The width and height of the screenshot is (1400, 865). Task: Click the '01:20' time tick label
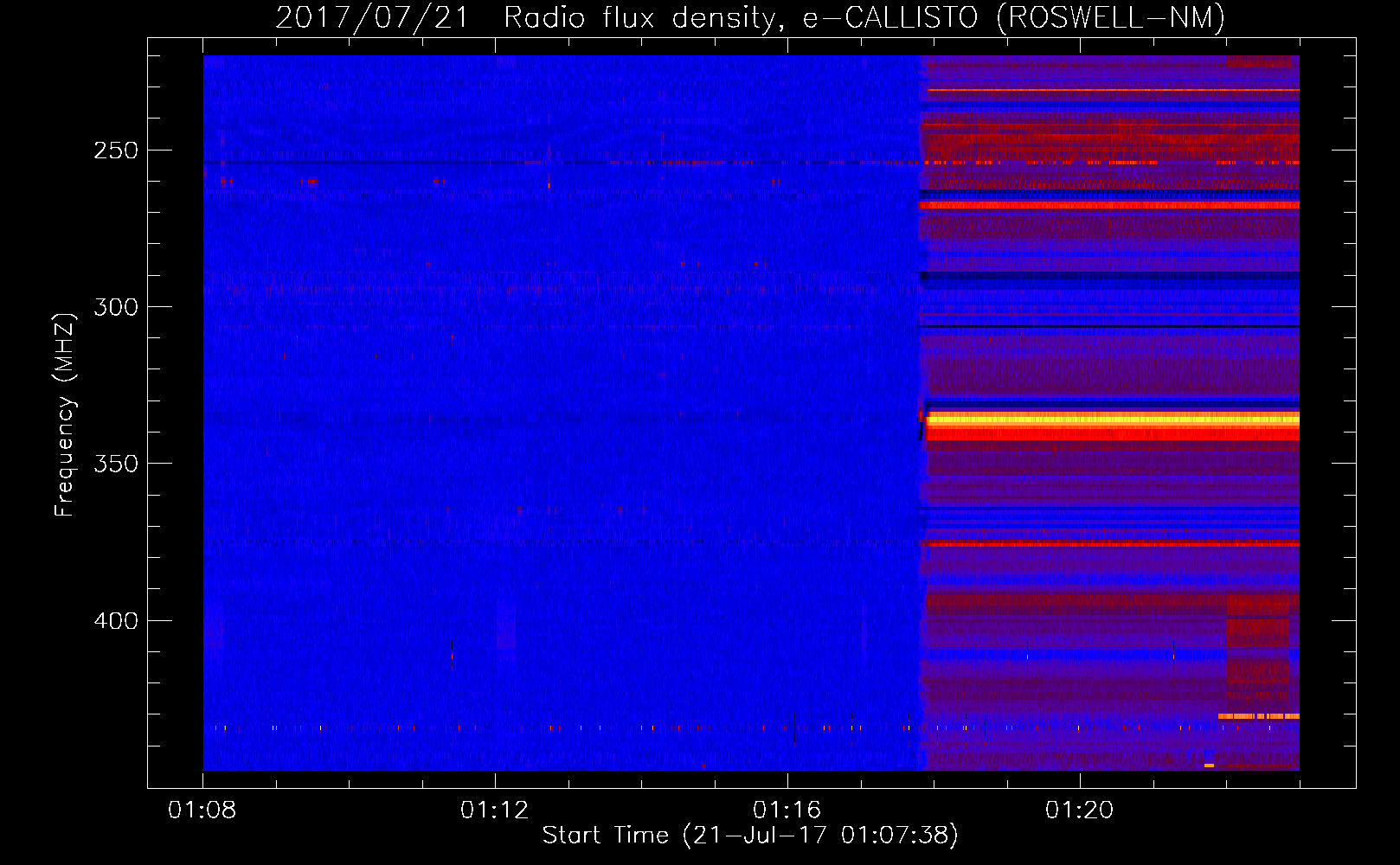(1079, 811)
